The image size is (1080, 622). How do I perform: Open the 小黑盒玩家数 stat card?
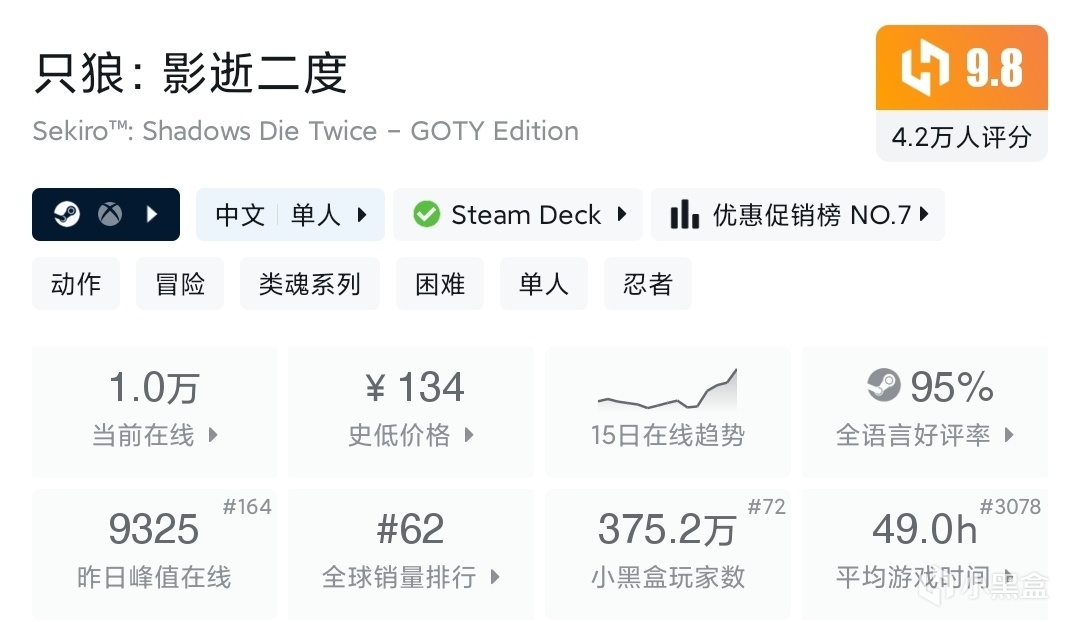(x=667, y=553)
